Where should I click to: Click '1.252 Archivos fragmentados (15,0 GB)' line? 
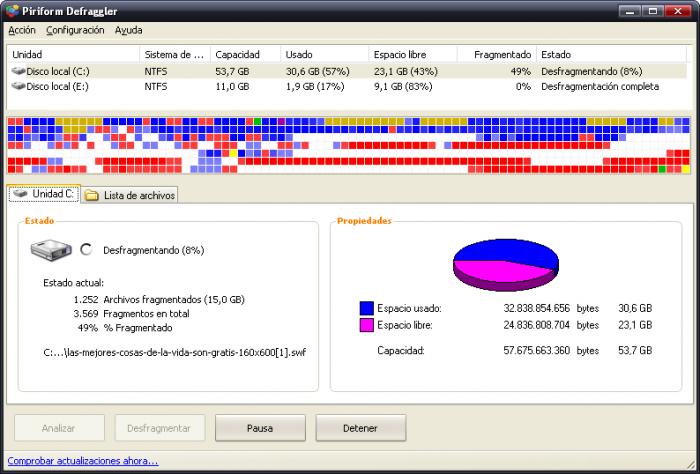(159, 299)
